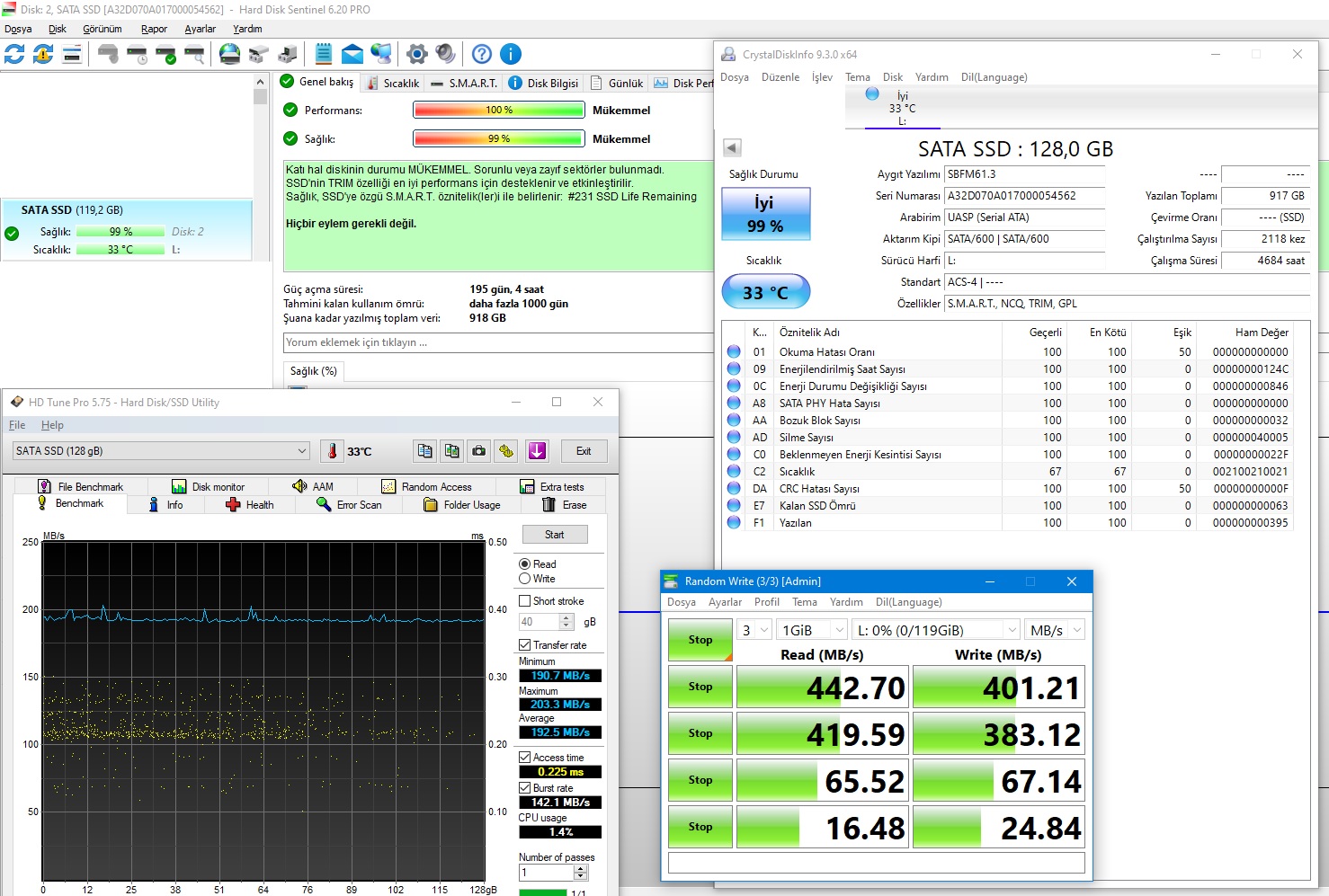Click the Performans 100 % gradient bar
The image size is (1329, 896).
(499, 110)
